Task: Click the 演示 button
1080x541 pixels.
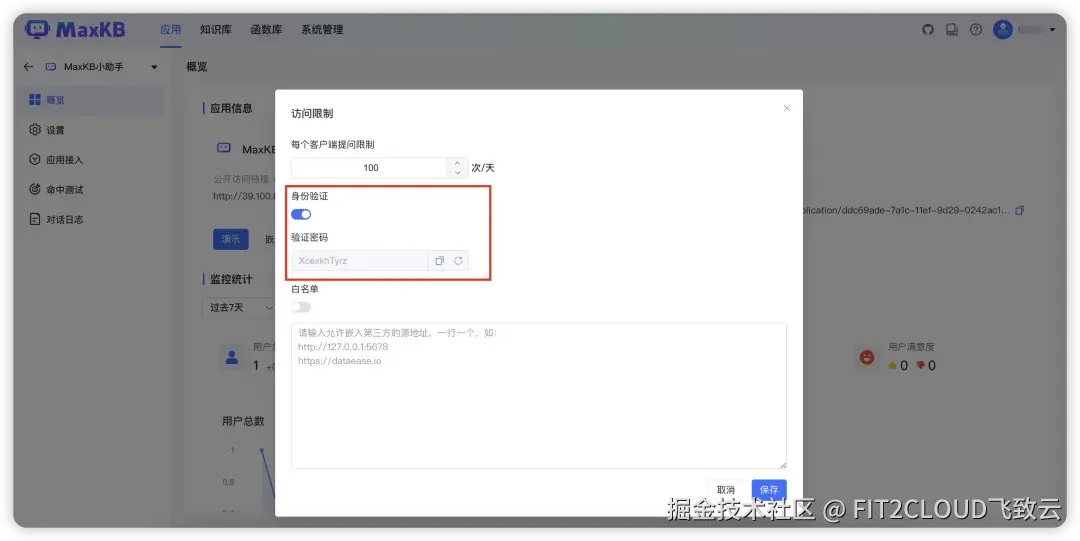Action: 231,239
